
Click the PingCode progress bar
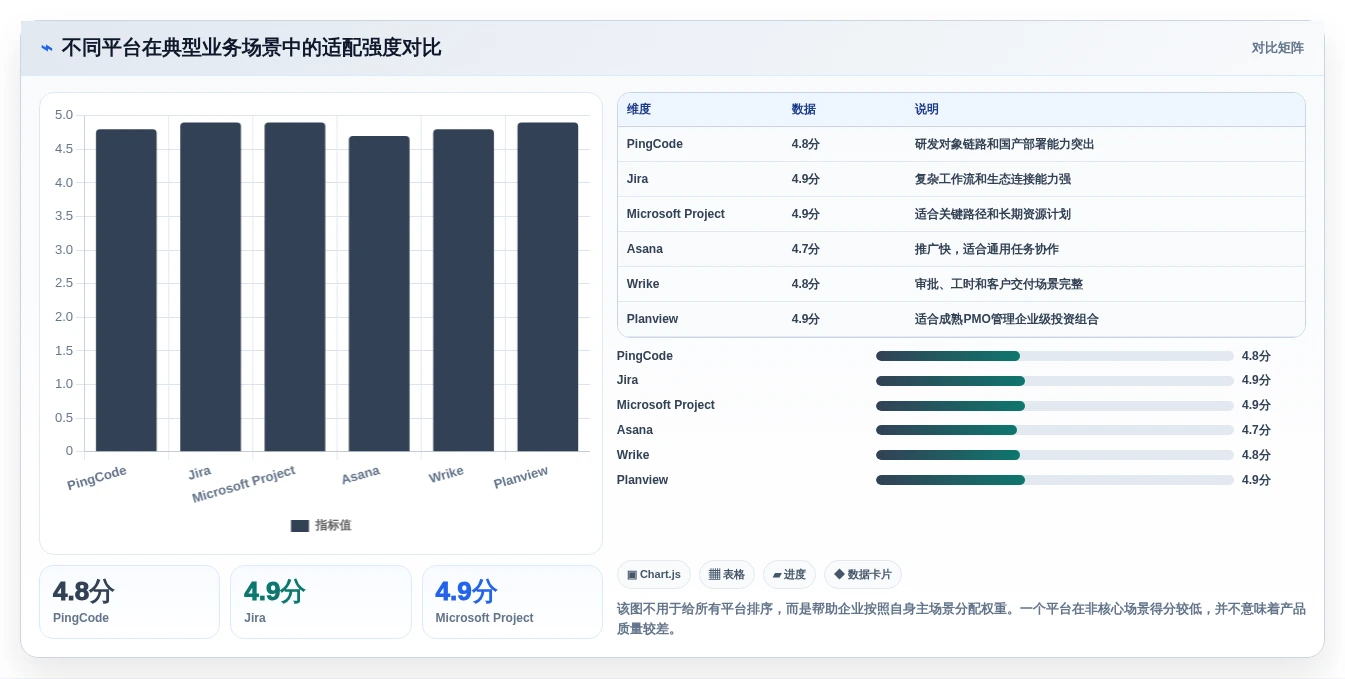pos(1055,356)
